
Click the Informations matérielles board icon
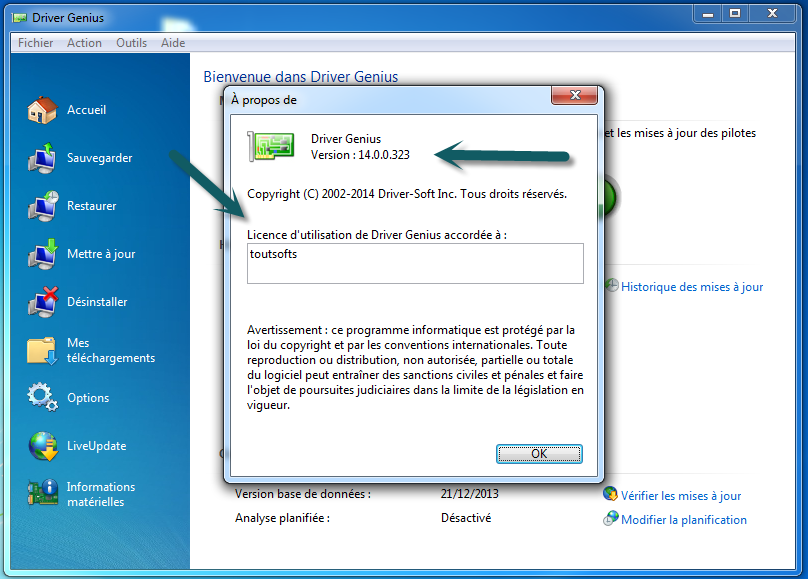click(43, 492)
